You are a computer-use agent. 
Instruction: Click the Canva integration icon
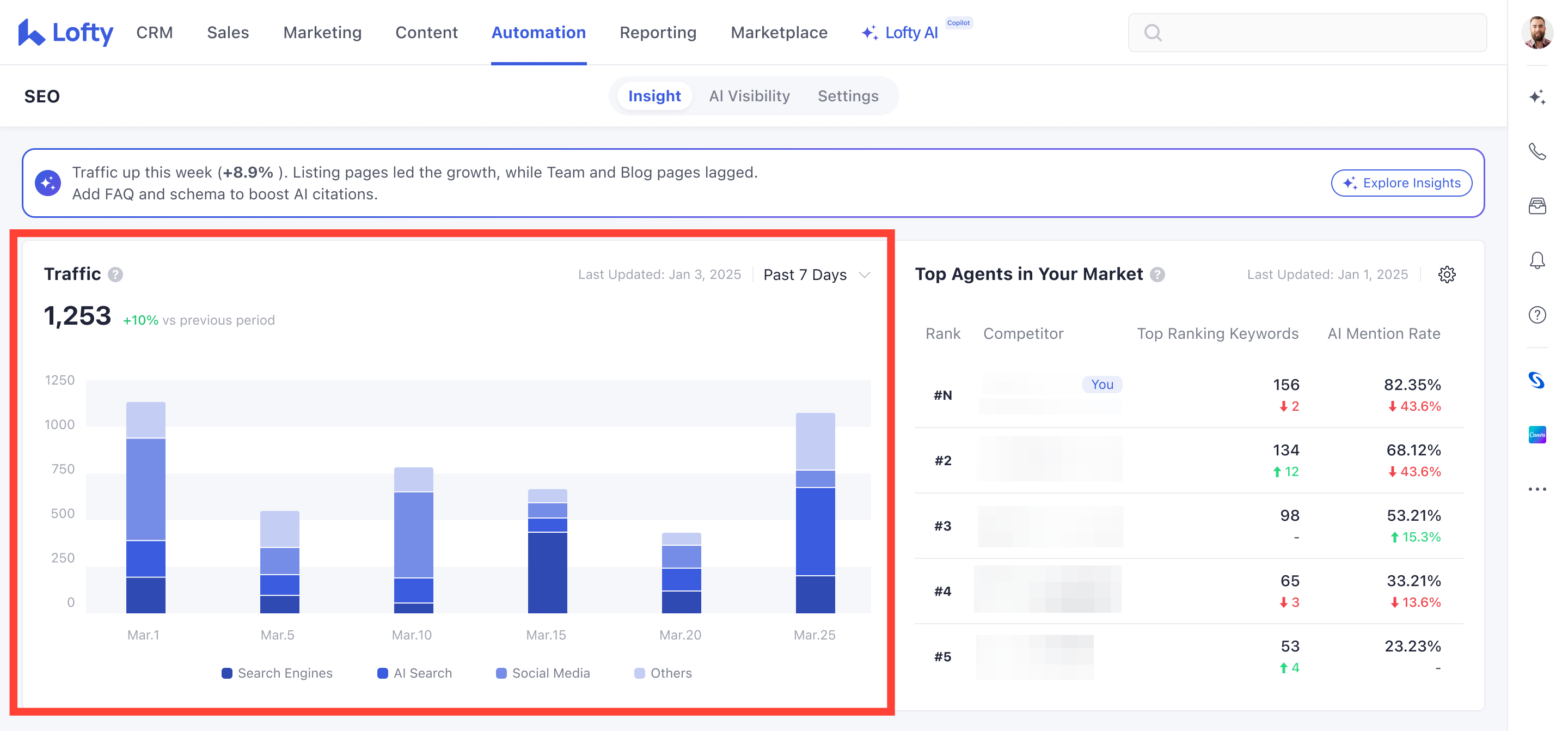click(1537, 434)
